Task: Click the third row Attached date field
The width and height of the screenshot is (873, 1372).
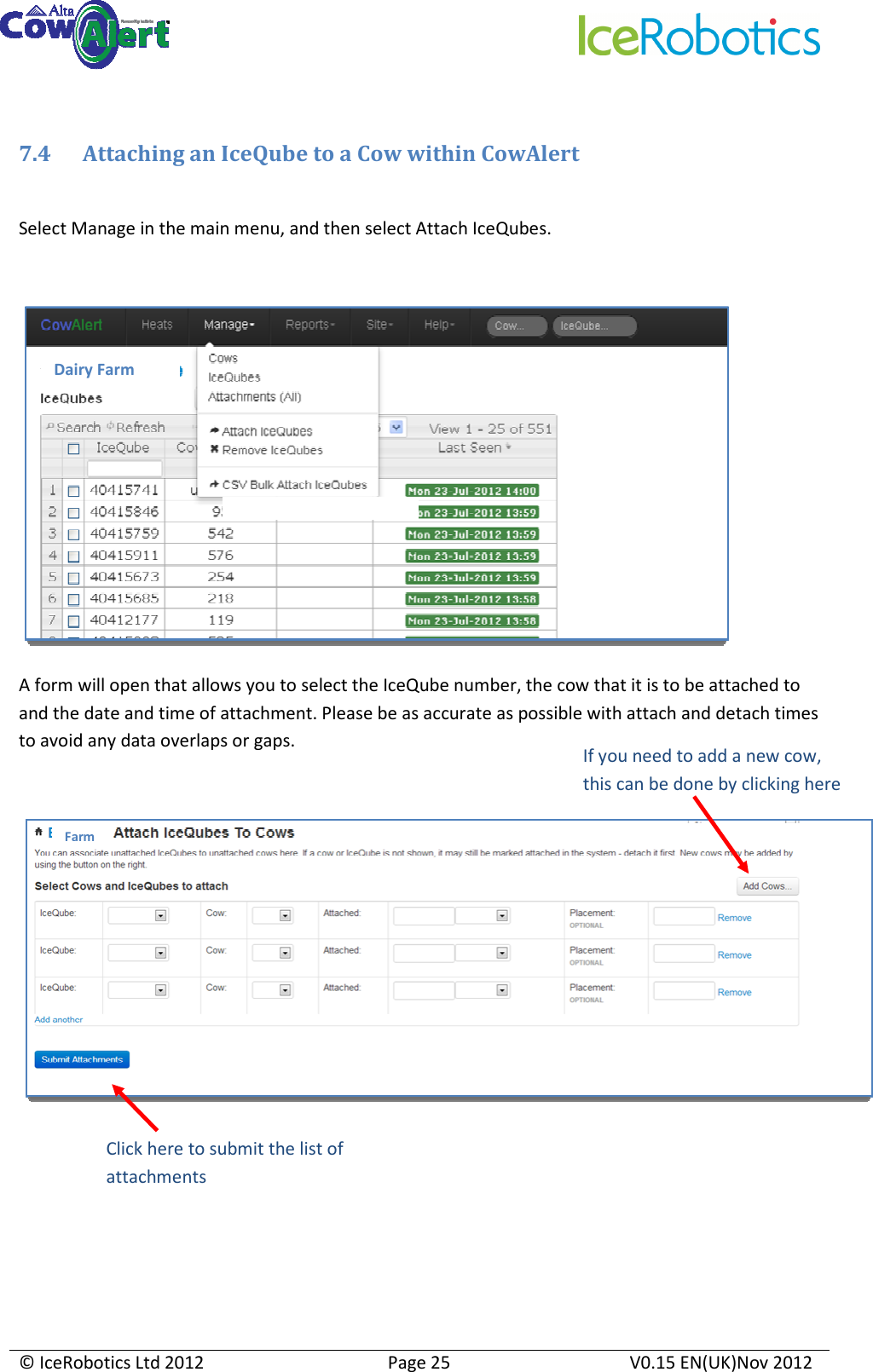Action: click(424, 990)
